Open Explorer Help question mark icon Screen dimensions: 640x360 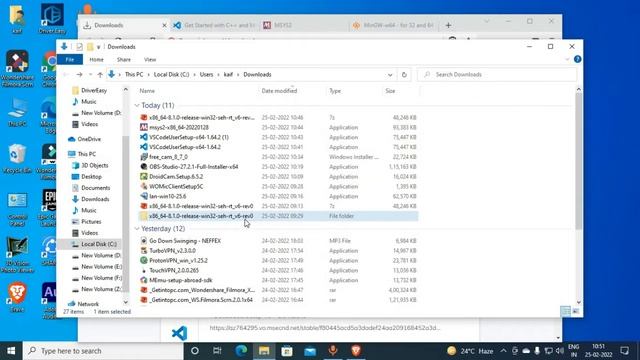[577, 59]
